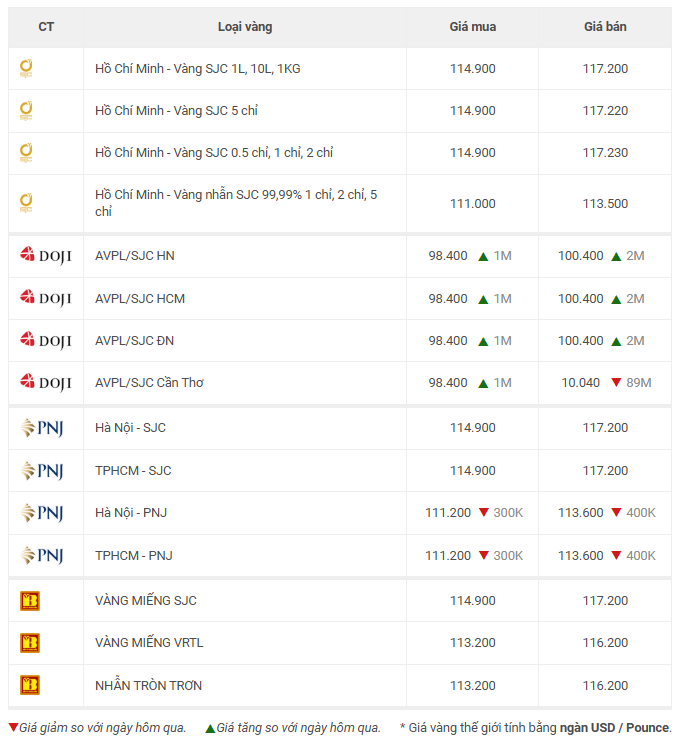Click sell price 116.200 for NHẪN TRÒN TRƠN
This screenshot has height=742, width=679.
click(x=605, y=686)
